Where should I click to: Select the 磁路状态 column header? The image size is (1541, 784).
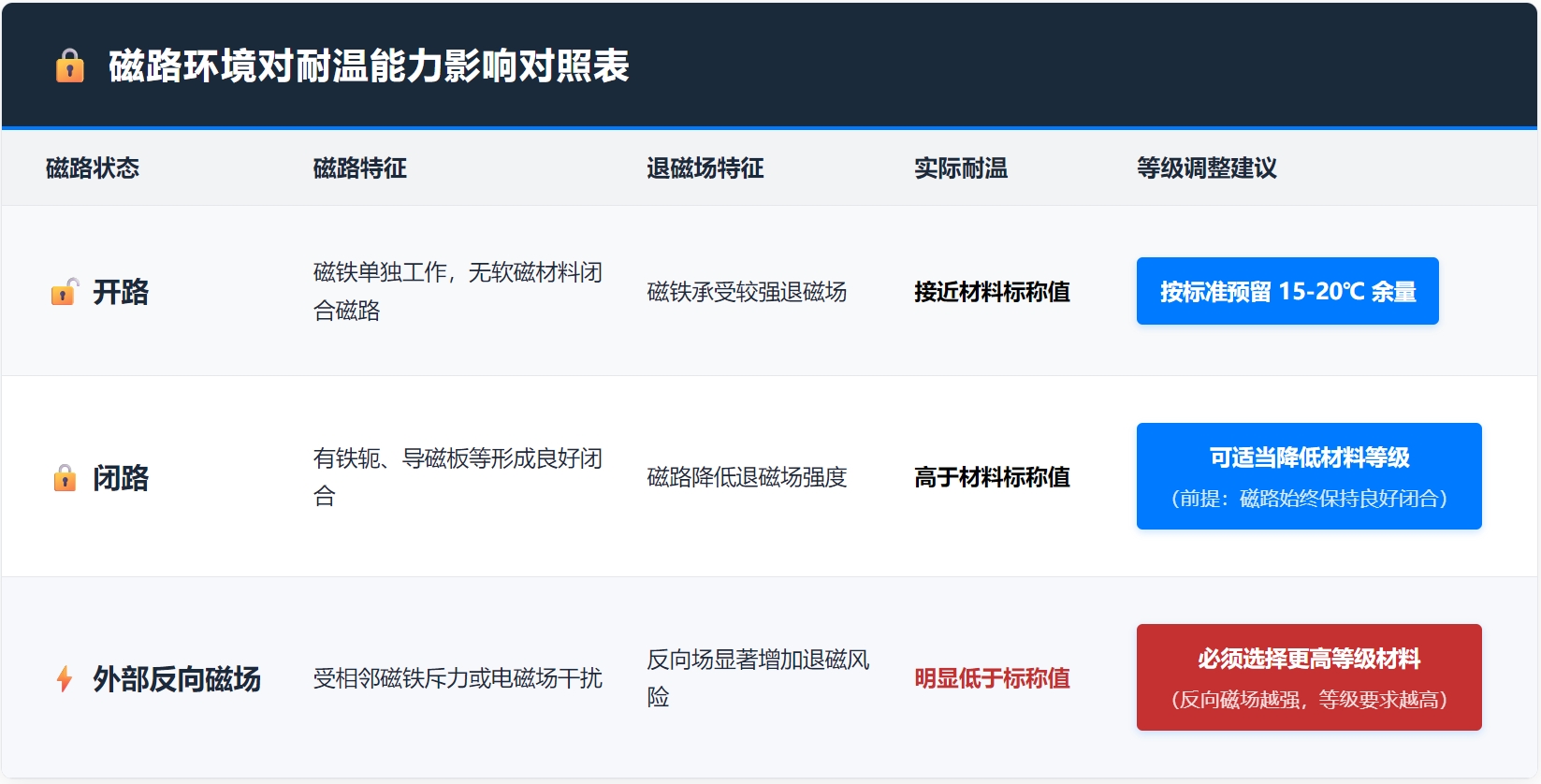pyautogui.click(x=93, y=168)
